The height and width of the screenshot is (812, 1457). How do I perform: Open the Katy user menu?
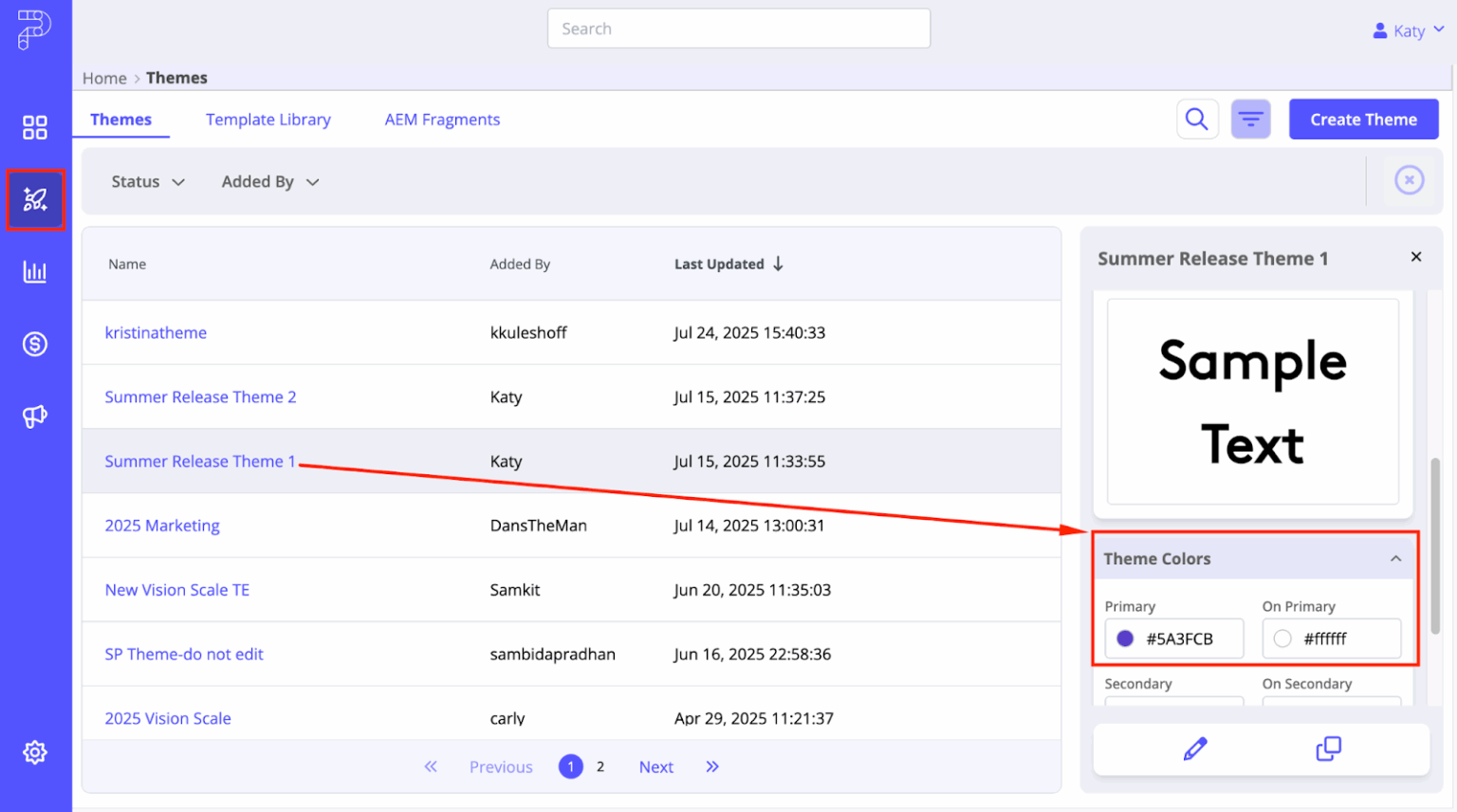coord(1409,30)
